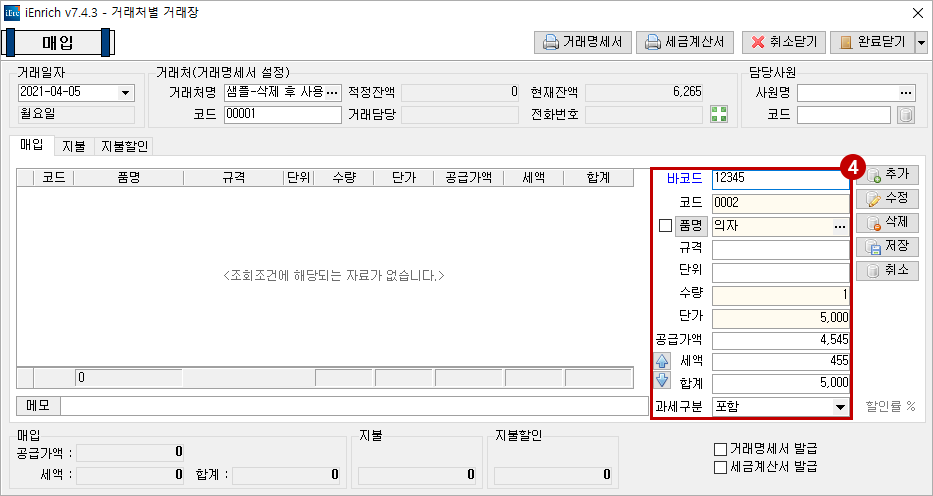
Task: Enable 세금계산서 발급 checkbox
Action: click(721, 466)
